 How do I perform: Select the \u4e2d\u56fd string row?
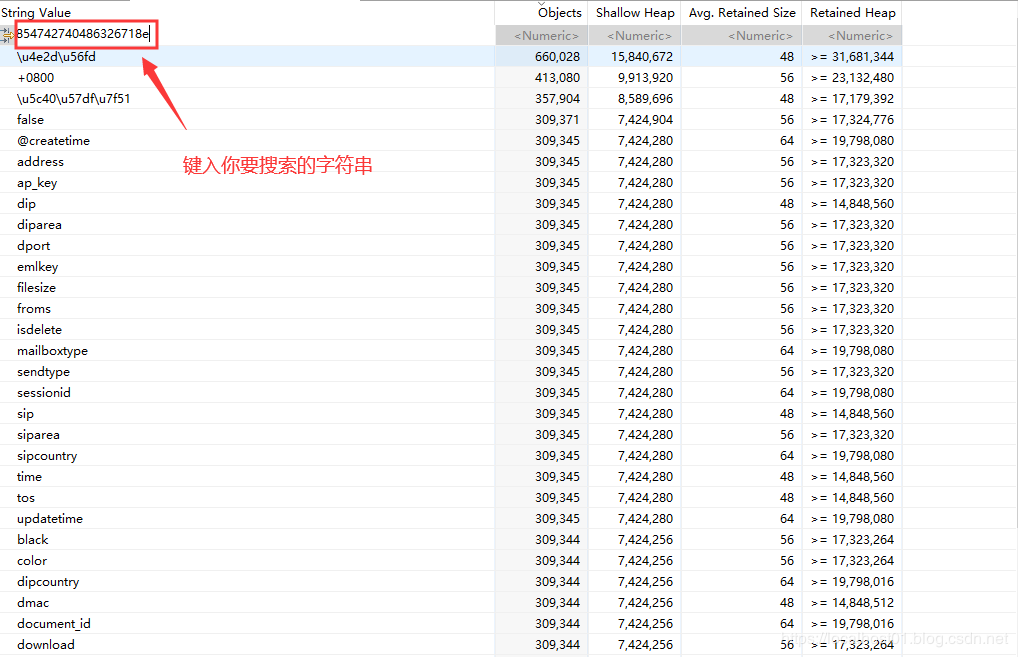pyautogui.click(x=56, y=57)
